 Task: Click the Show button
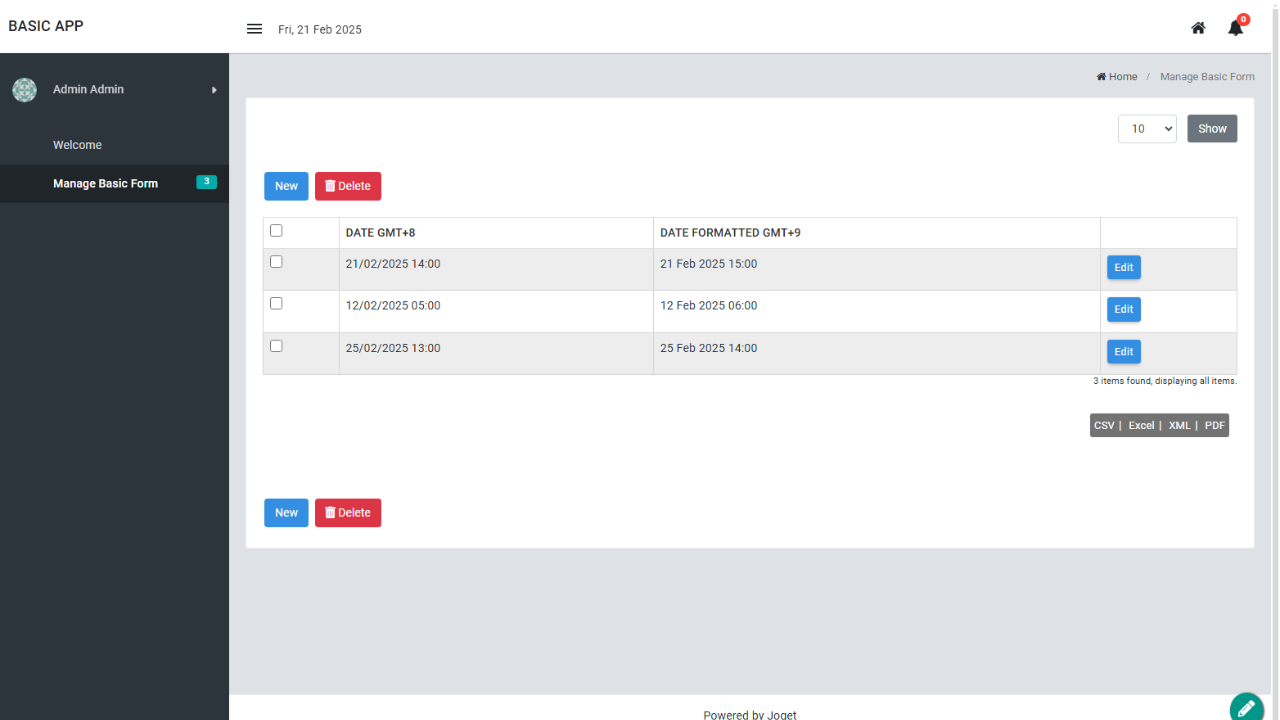pyautogui.click(x=1212, y=129)
